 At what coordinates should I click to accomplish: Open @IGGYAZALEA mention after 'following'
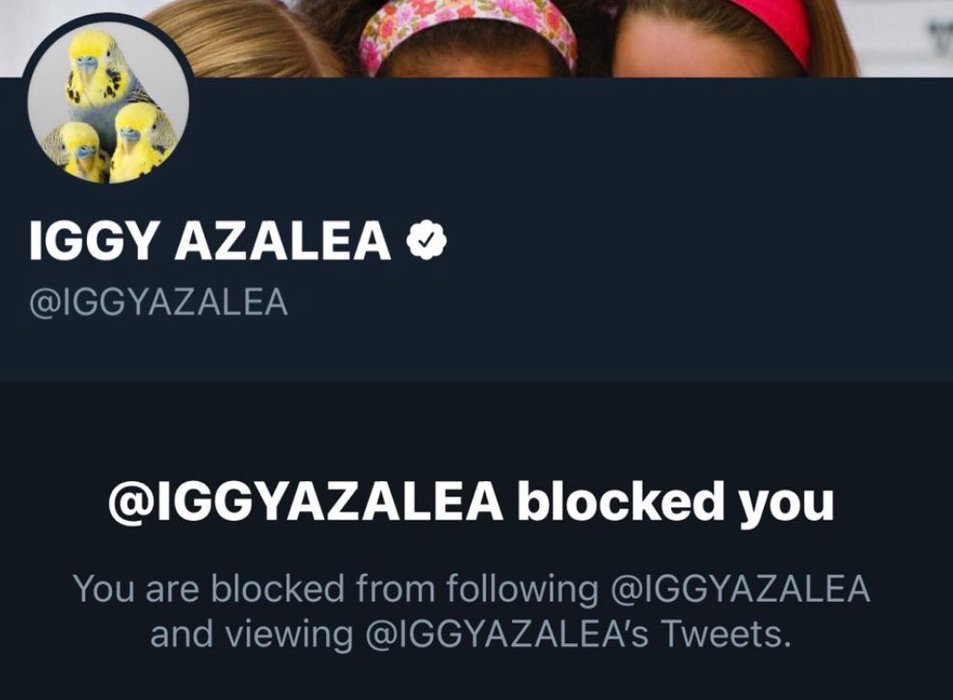tap(740, 589)
